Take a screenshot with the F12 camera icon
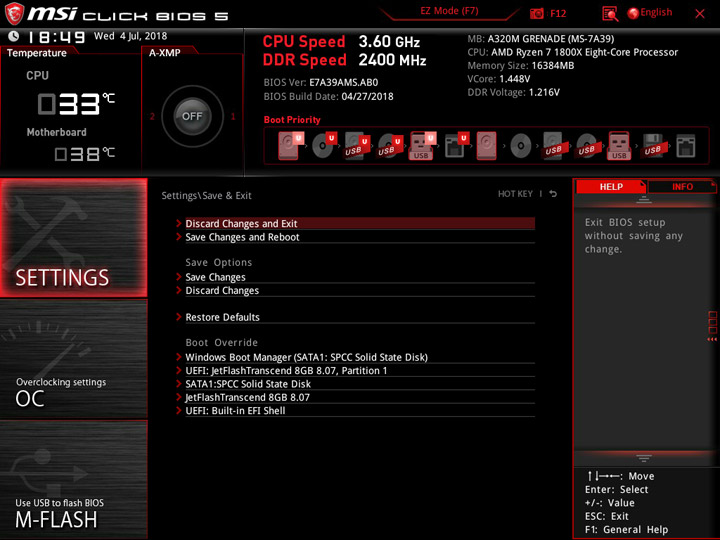 click(536, 13)
